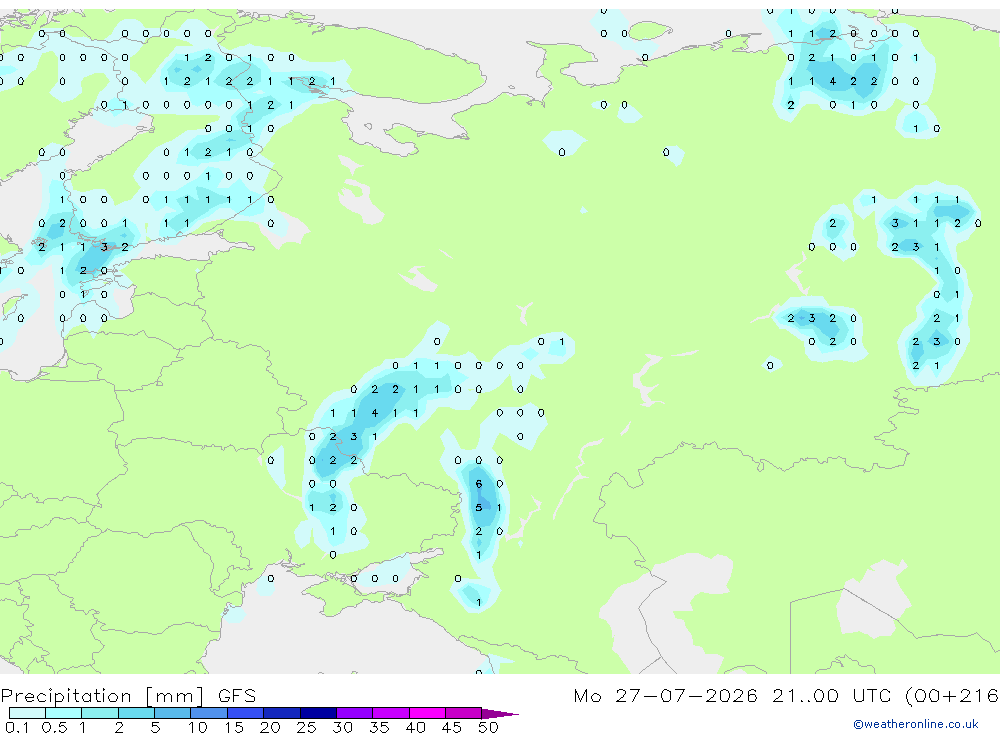Select the 35–40 mm magenta legend swatch

click(390, 713)
